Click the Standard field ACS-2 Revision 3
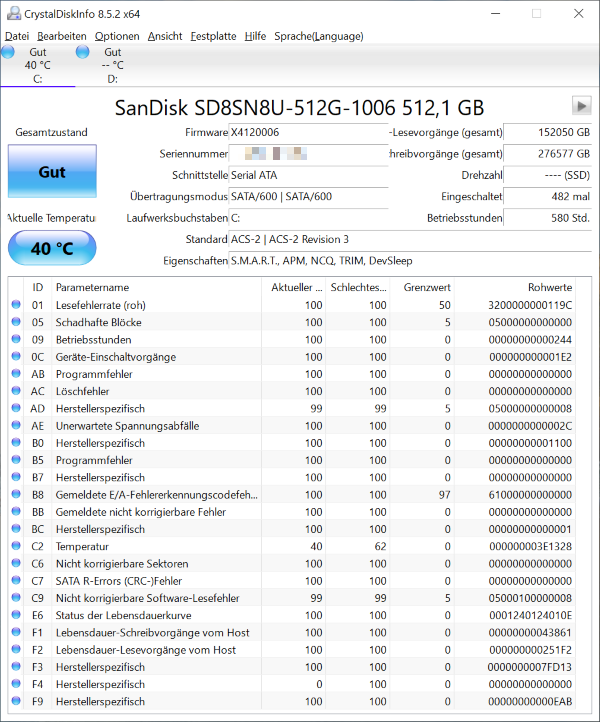 pyautogui.click(x=410, y=239)
